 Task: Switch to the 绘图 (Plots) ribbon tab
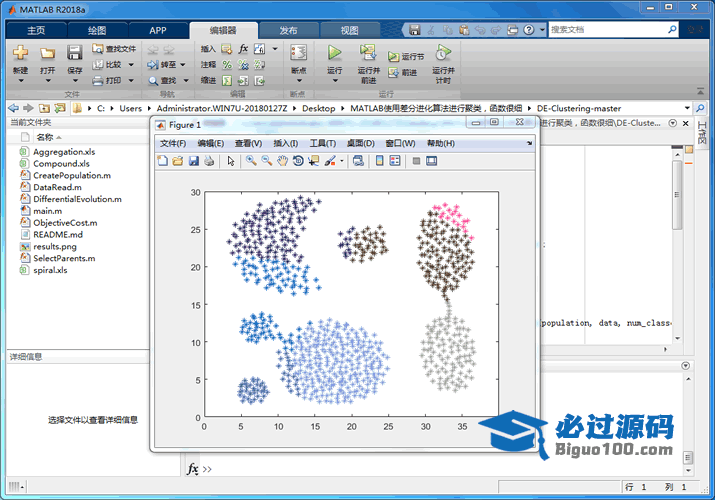[97, 30]
